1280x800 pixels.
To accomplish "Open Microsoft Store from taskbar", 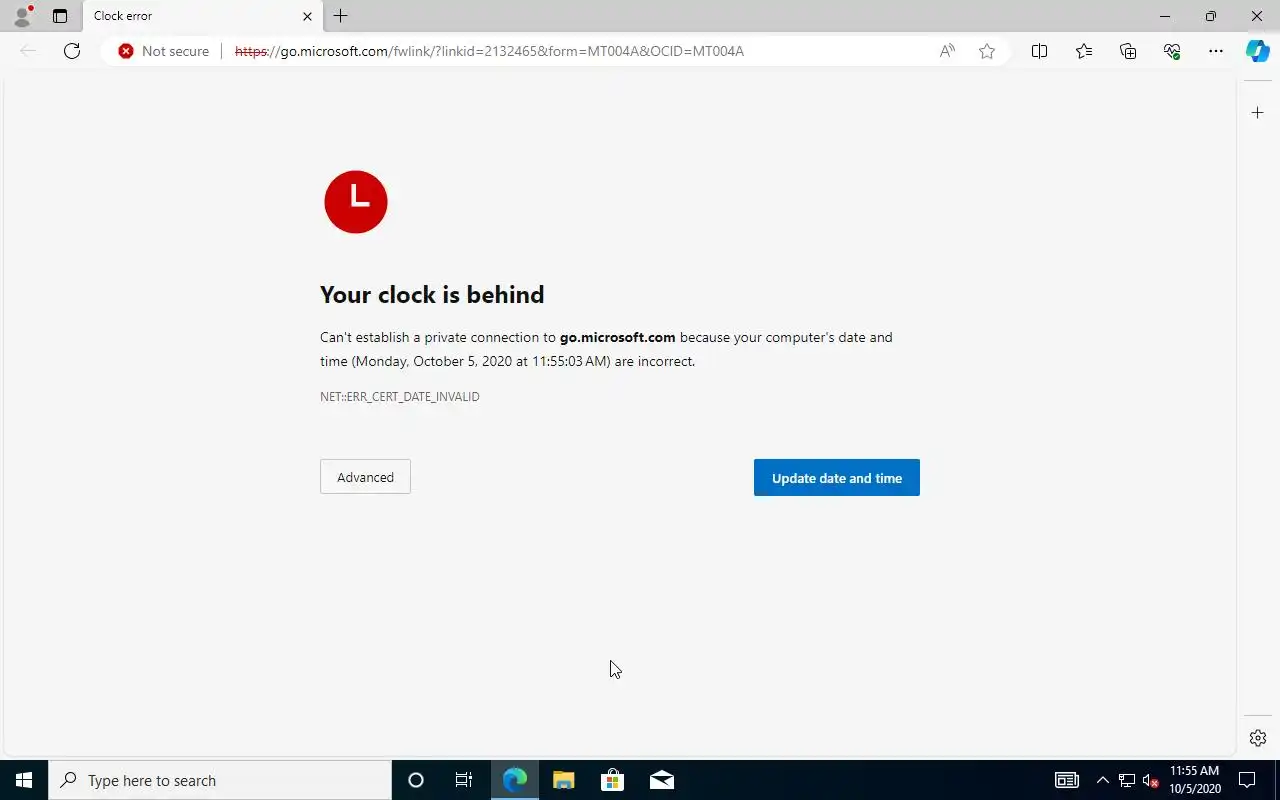I will point(612,780).
